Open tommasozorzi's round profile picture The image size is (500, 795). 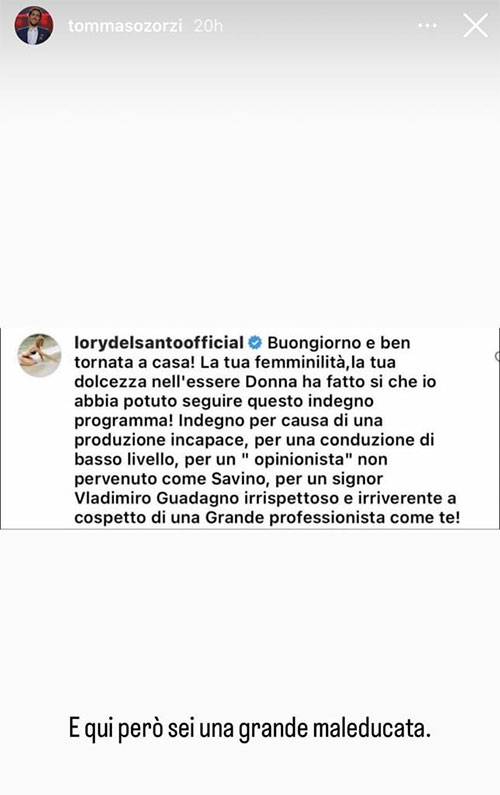(33, 25)
